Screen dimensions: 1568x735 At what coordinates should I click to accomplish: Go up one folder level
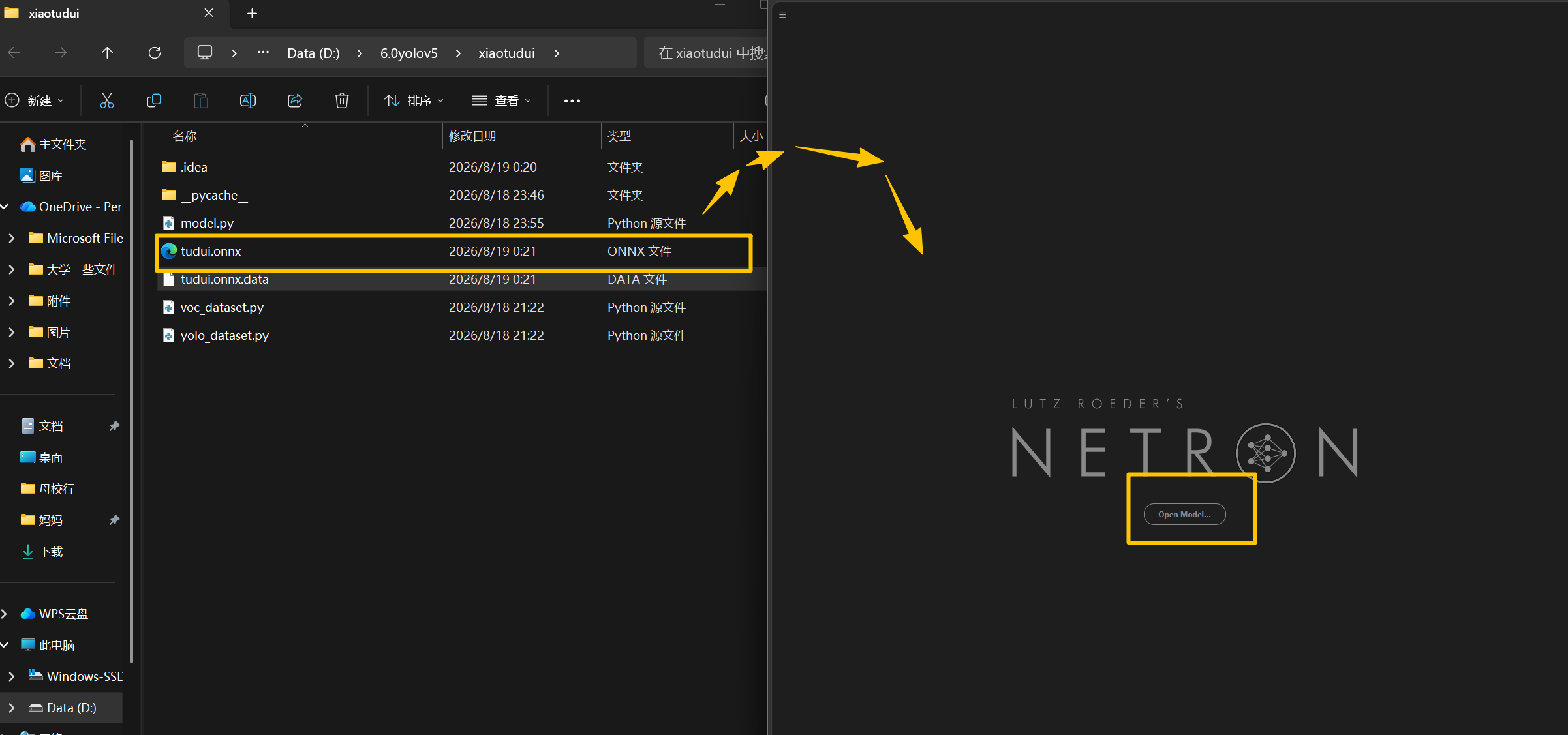[x=107, y=53]
